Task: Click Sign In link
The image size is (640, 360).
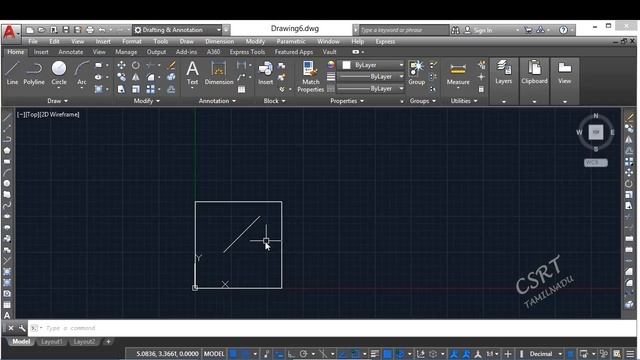Action: pyautogui.click(x=483, y=30)
